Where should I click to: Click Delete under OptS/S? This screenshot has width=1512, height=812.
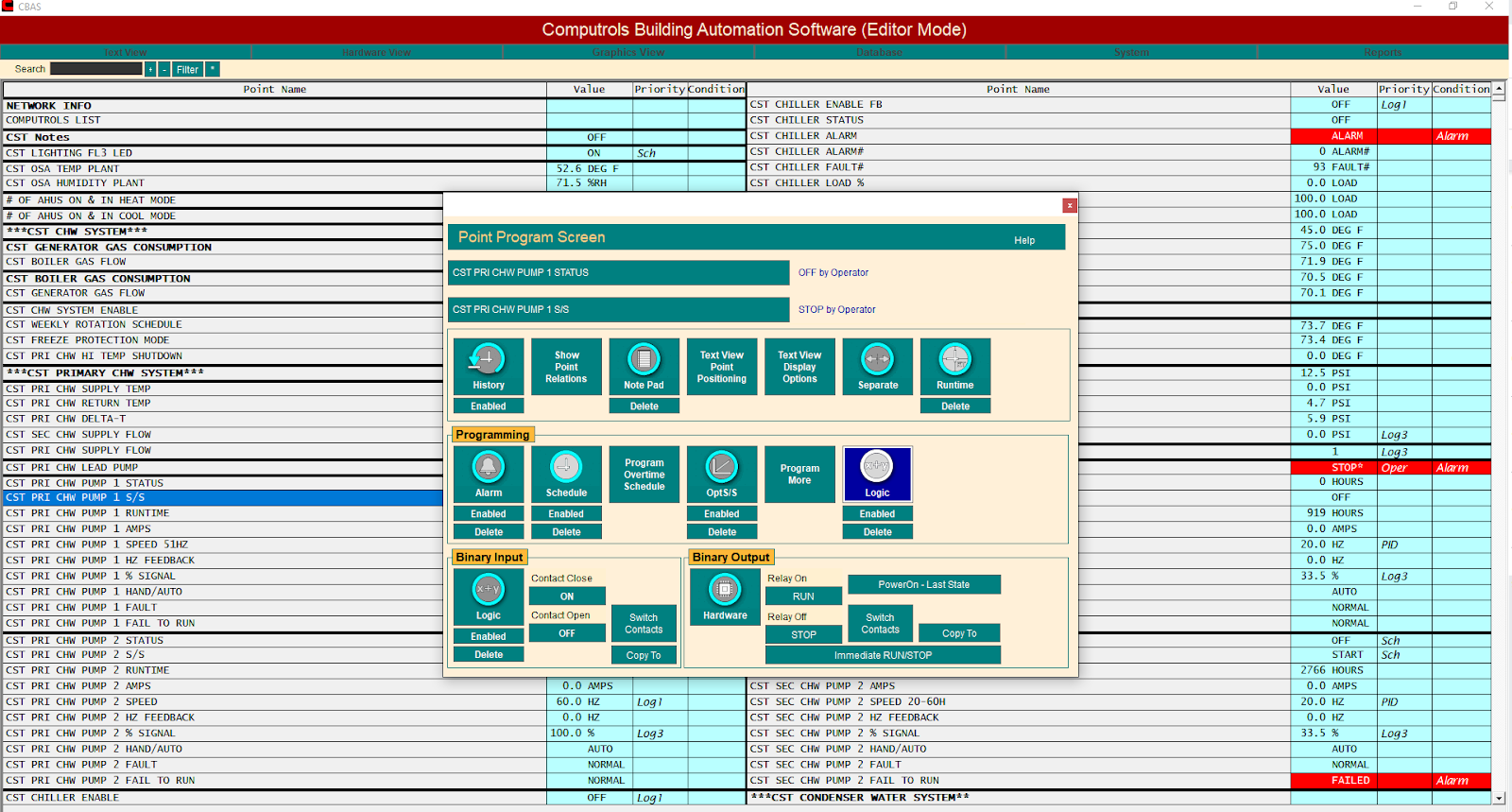pyautogui.click(x=722, y=531)
